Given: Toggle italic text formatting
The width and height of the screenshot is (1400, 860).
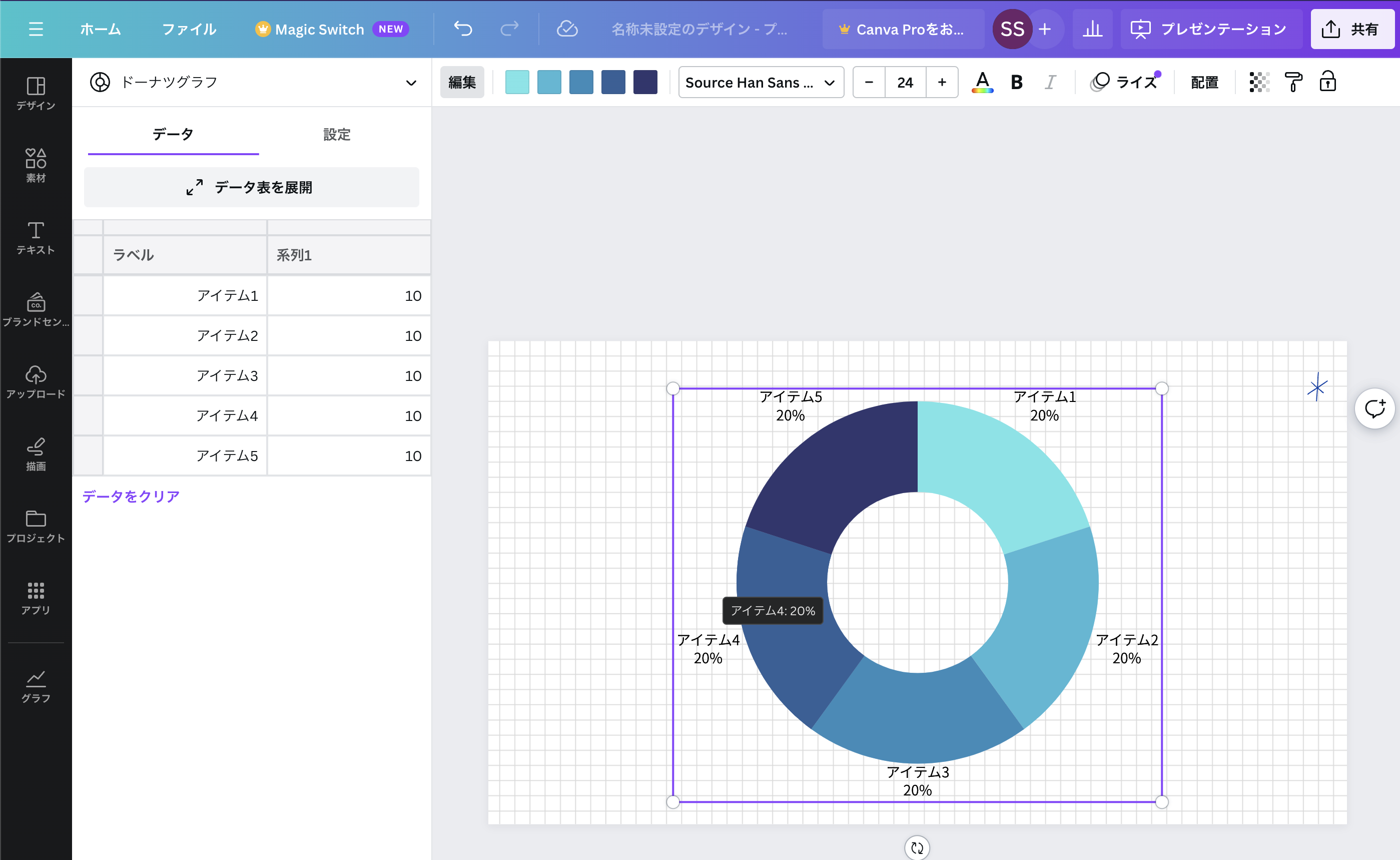Looking at the screenshot, I should tap(1050, 83).
